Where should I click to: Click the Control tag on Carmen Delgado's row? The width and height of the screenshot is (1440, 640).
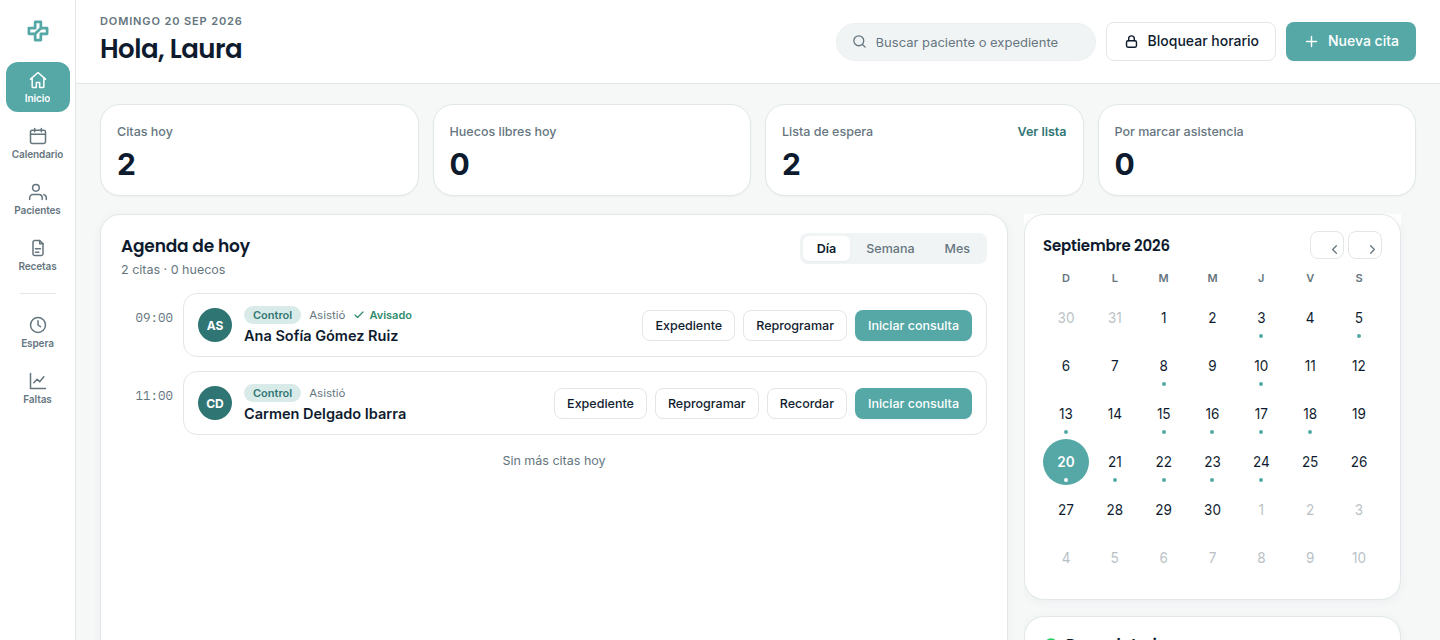272,393
